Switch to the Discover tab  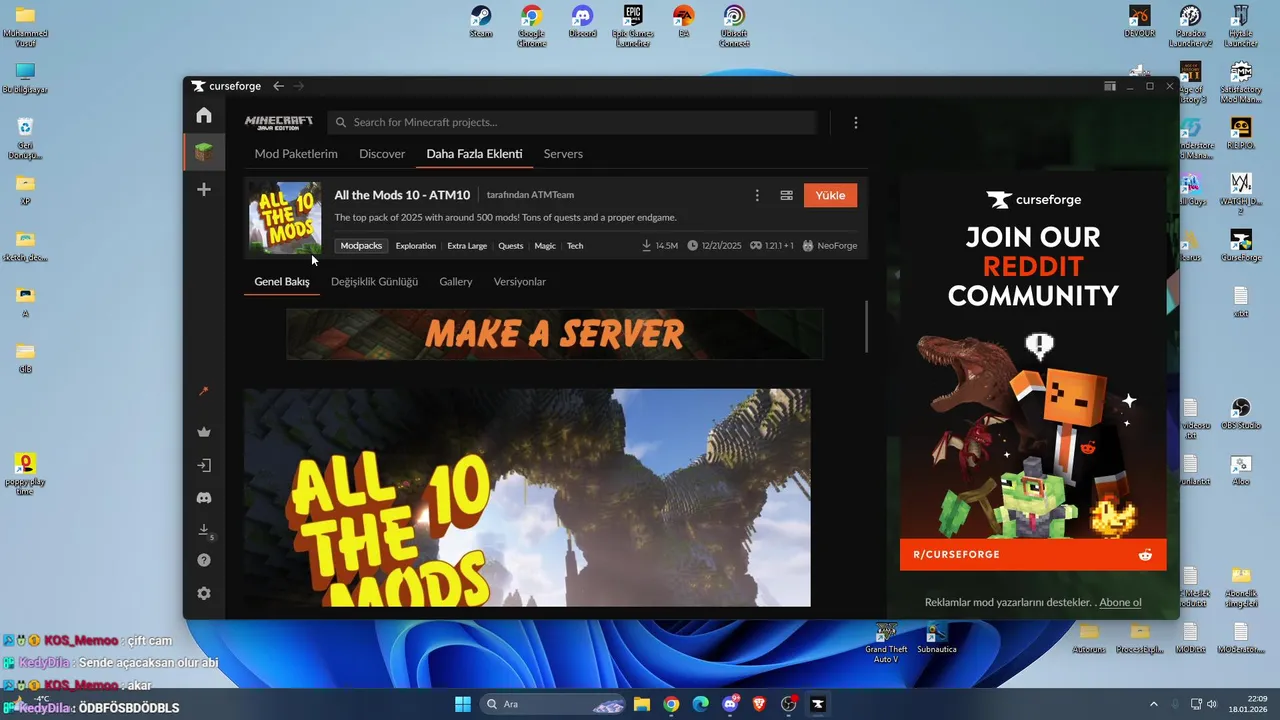click(x=382, y=154)
